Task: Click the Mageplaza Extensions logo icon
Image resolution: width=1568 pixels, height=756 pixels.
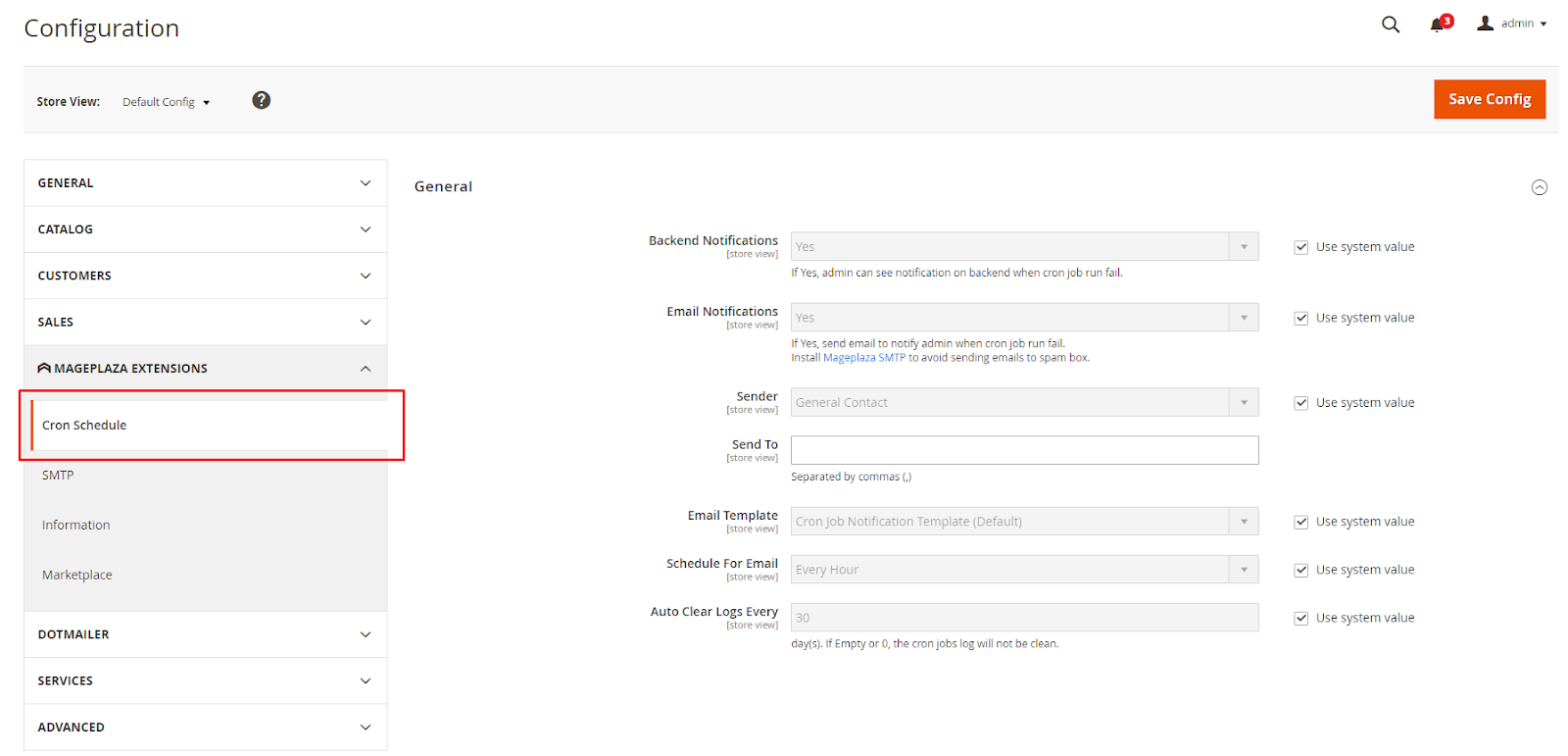Action: [44, 369]
